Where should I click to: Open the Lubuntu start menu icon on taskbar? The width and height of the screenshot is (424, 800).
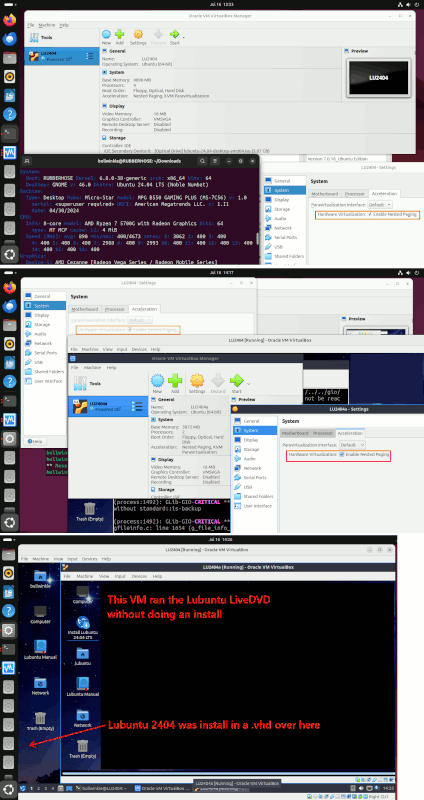pyautogui.click(x=23, y=788)
